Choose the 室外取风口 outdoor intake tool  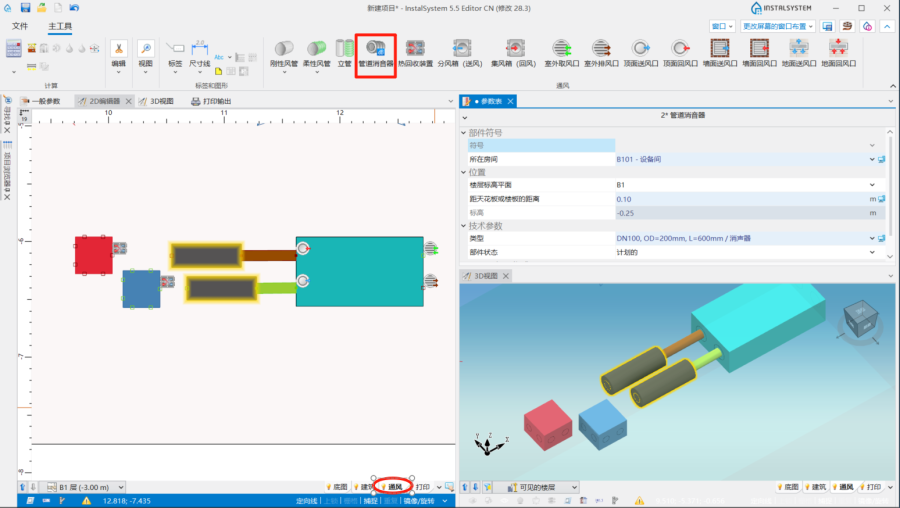[562, 51]
